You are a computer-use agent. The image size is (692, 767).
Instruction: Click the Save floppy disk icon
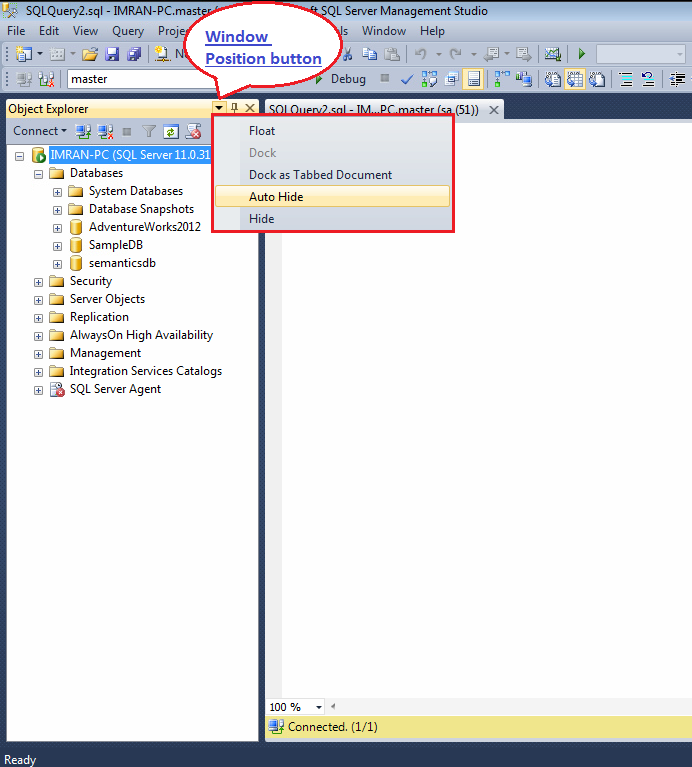click(x=112, y=54)
